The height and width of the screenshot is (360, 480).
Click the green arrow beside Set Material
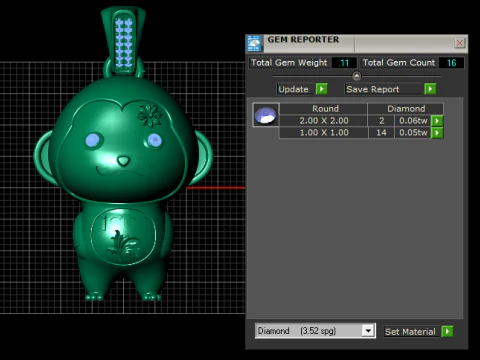[447, 331]
